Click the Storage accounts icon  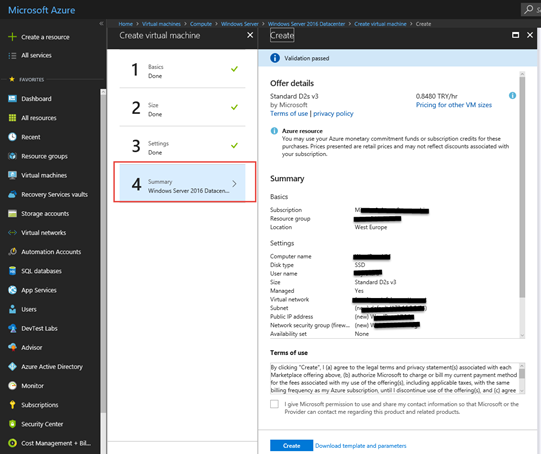12,214
